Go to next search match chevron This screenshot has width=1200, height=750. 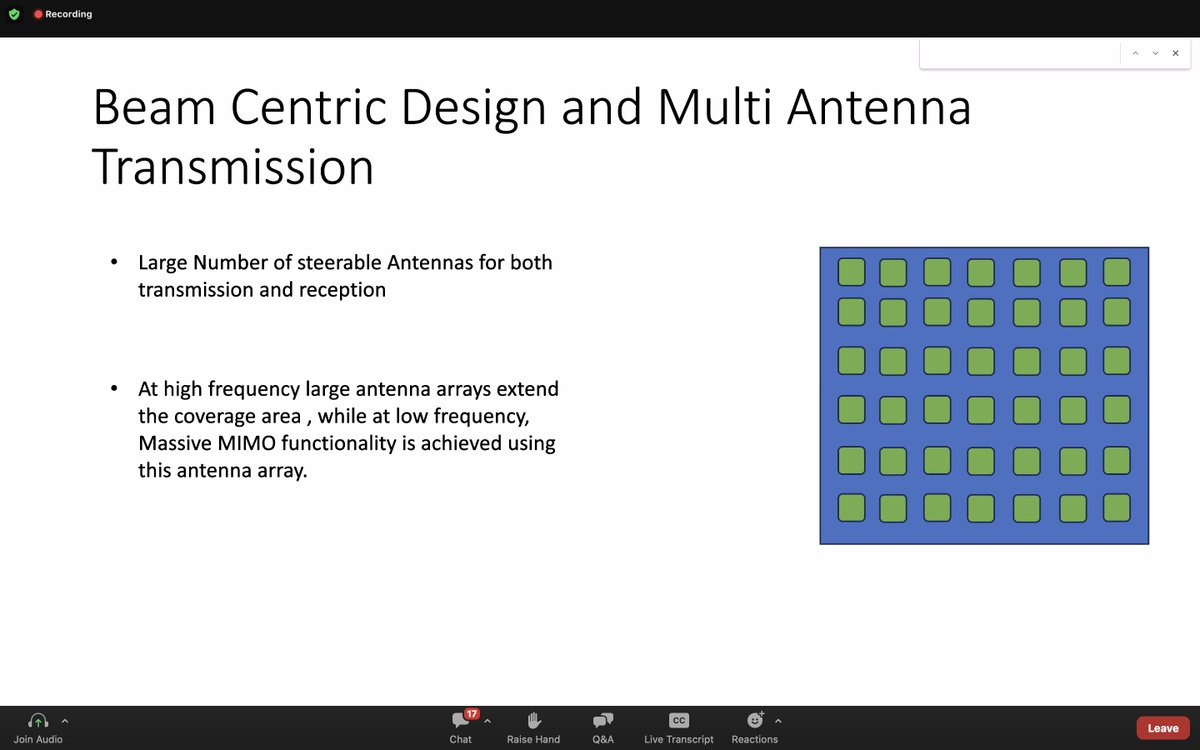click(x=1155, y=53)
